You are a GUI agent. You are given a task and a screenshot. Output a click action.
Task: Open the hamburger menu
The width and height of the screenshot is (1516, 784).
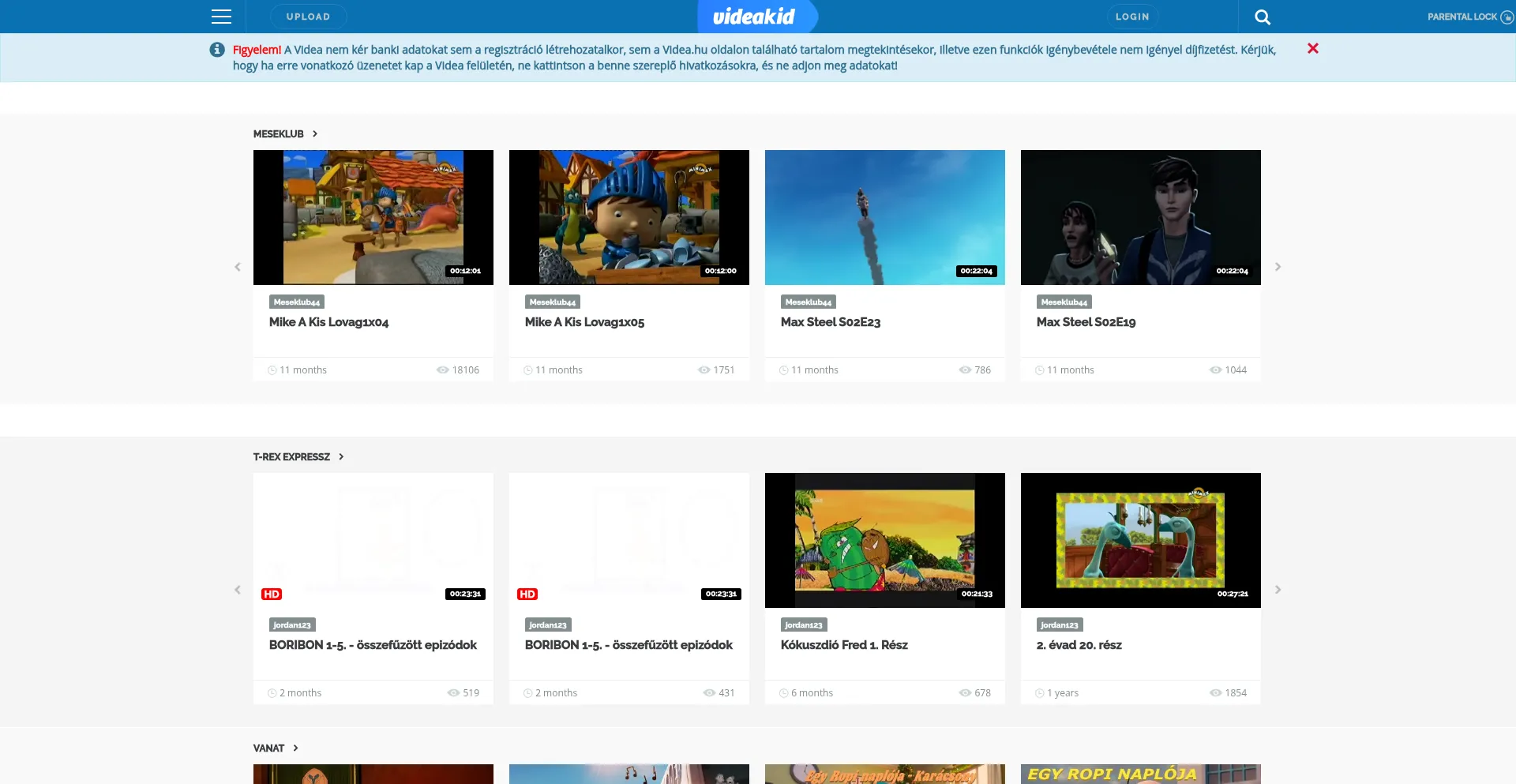(221, 17)
